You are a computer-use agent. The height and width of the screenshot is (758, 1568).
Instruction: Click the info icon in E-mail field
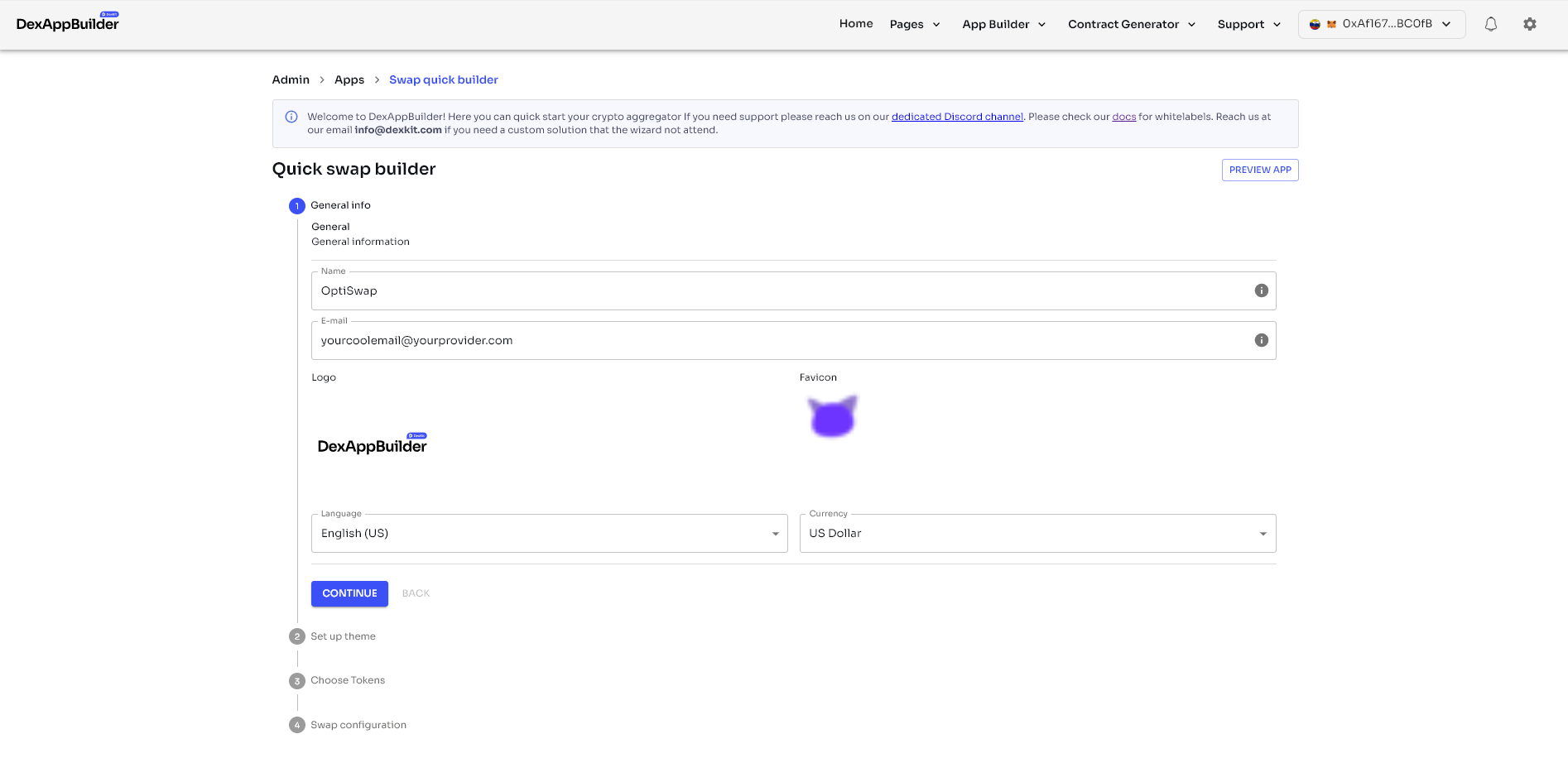click(1261, 340)
